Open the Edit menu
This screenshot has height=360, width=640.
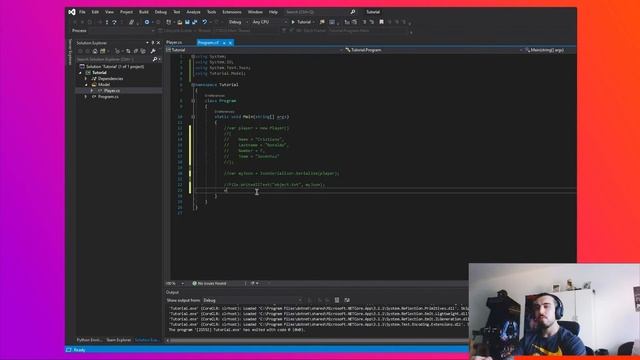point(95,12)
